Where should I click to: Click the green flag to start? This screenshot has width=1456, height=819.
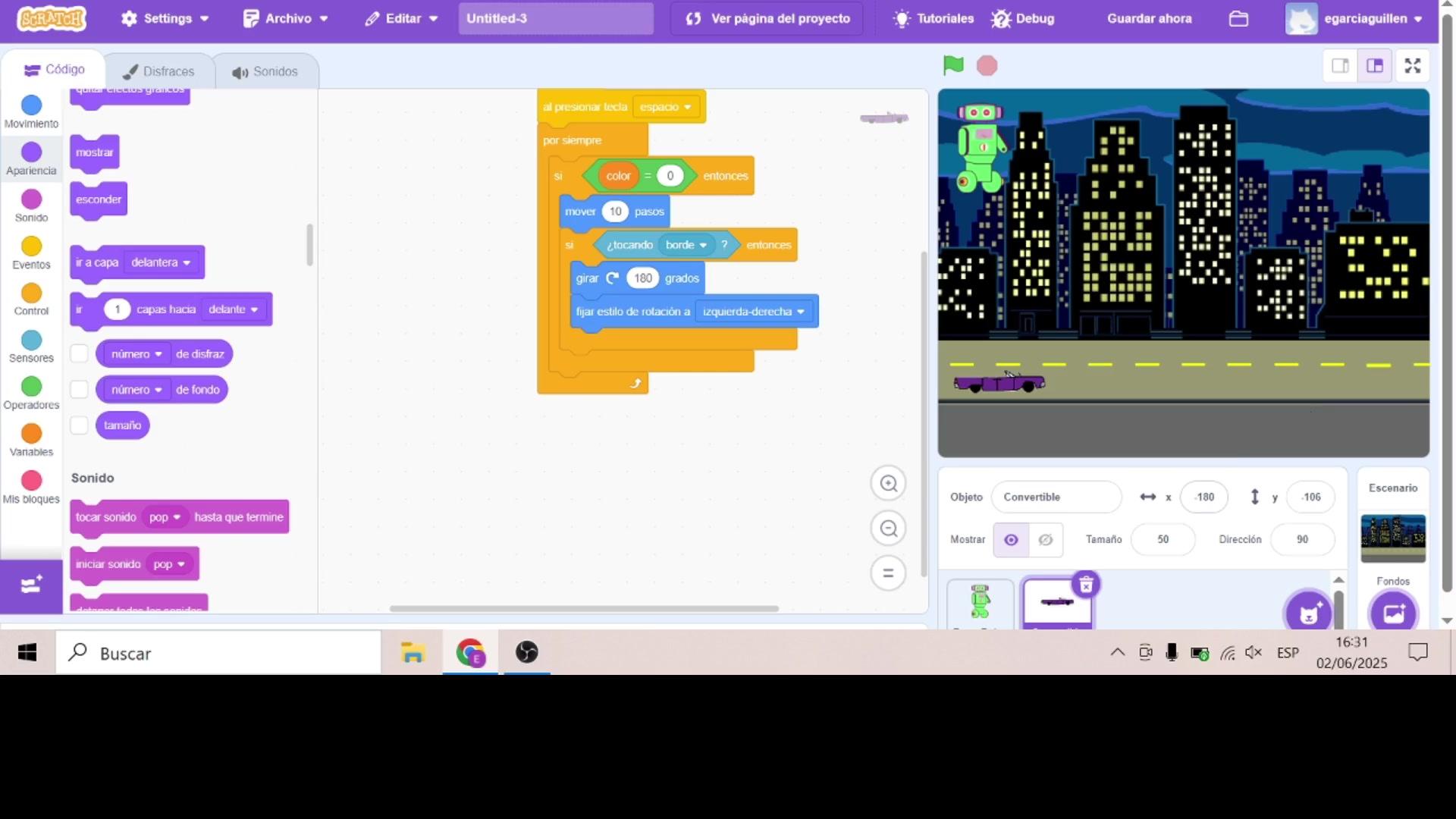[953, 66]
